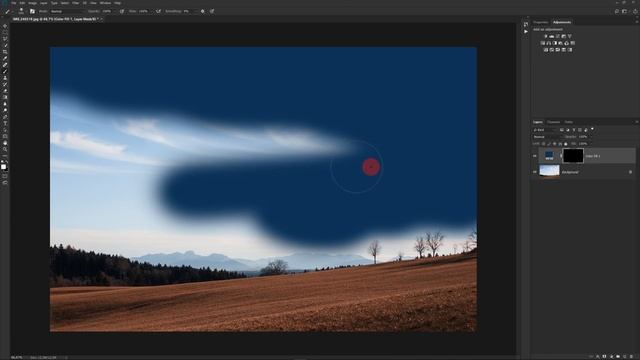This screenshot has width=640, height=360.
Task: Toggle layer filtering switch on or off
Action: pyautogui.click(x=592, y=129)
